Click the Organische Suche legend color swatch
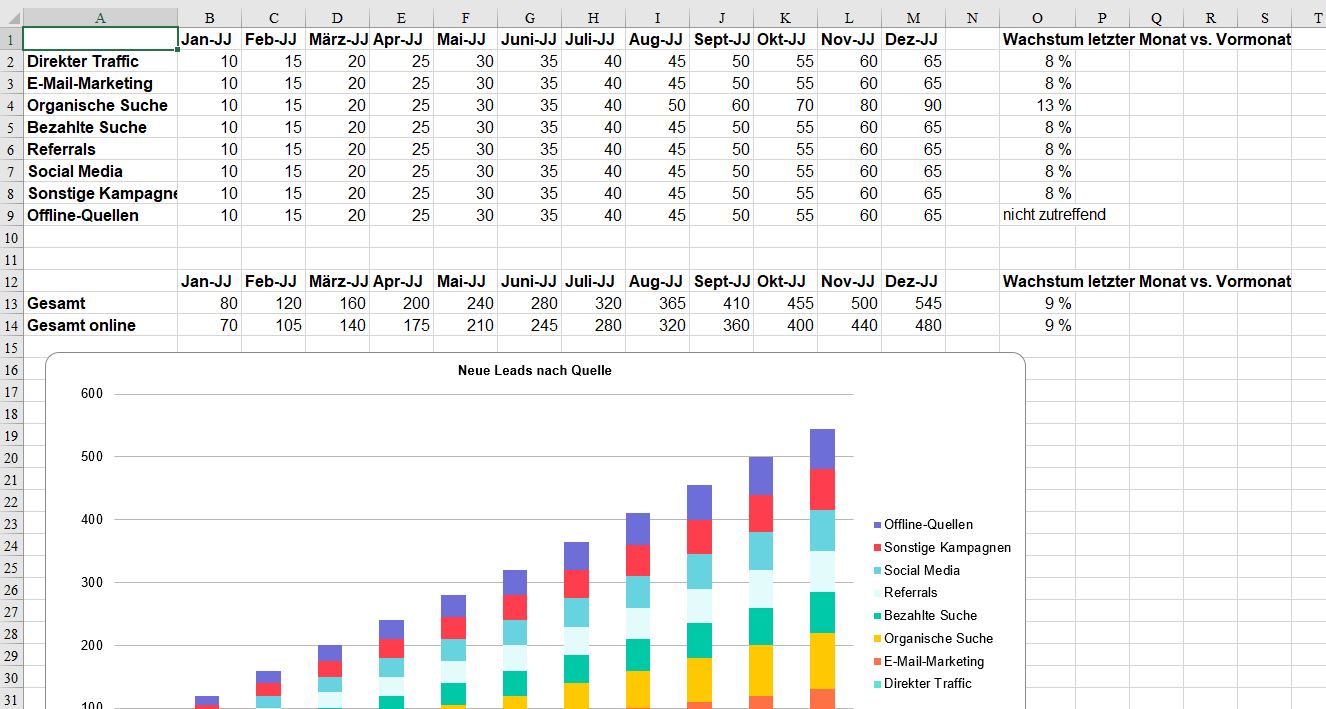 click(877, 639)
